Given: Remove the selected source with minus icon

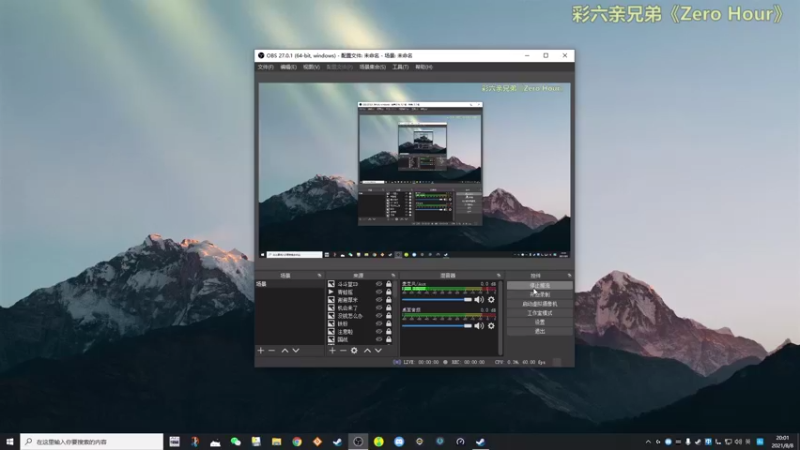Looking at the screenshot, I should 343,351.
